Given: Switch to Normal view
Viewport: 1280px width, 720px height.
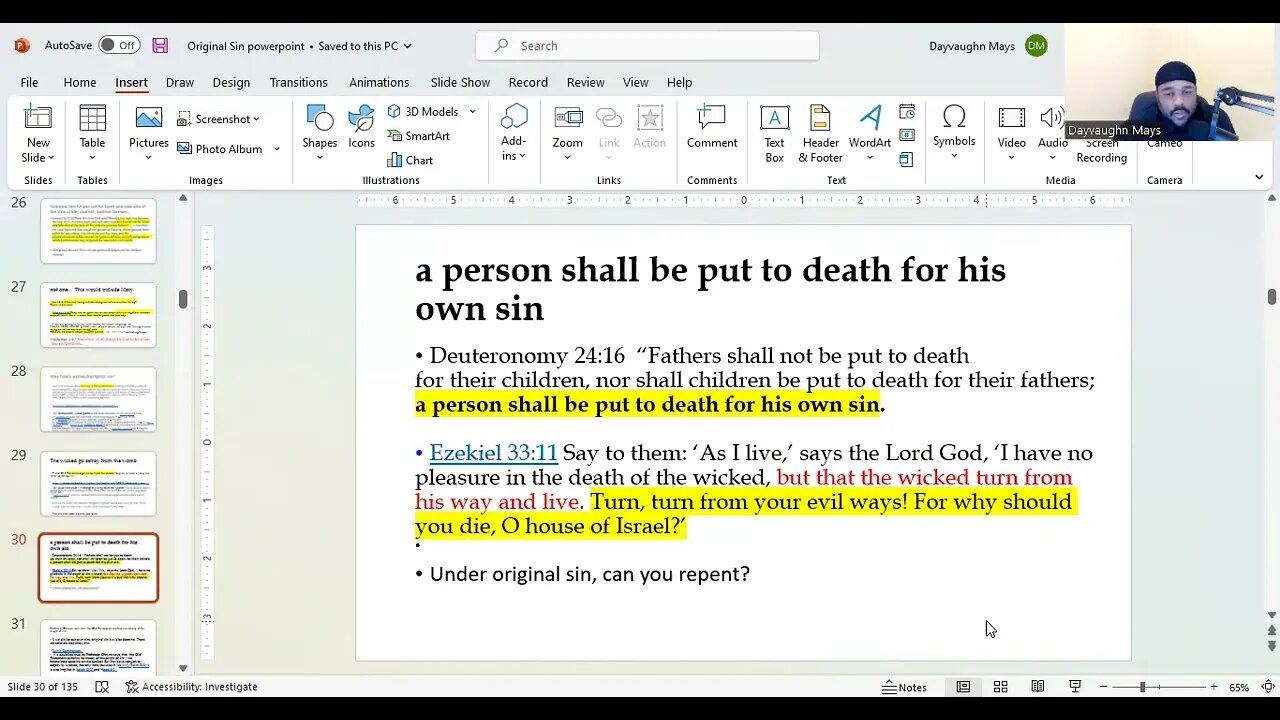Looking at the screenshot, I should 963,687.
